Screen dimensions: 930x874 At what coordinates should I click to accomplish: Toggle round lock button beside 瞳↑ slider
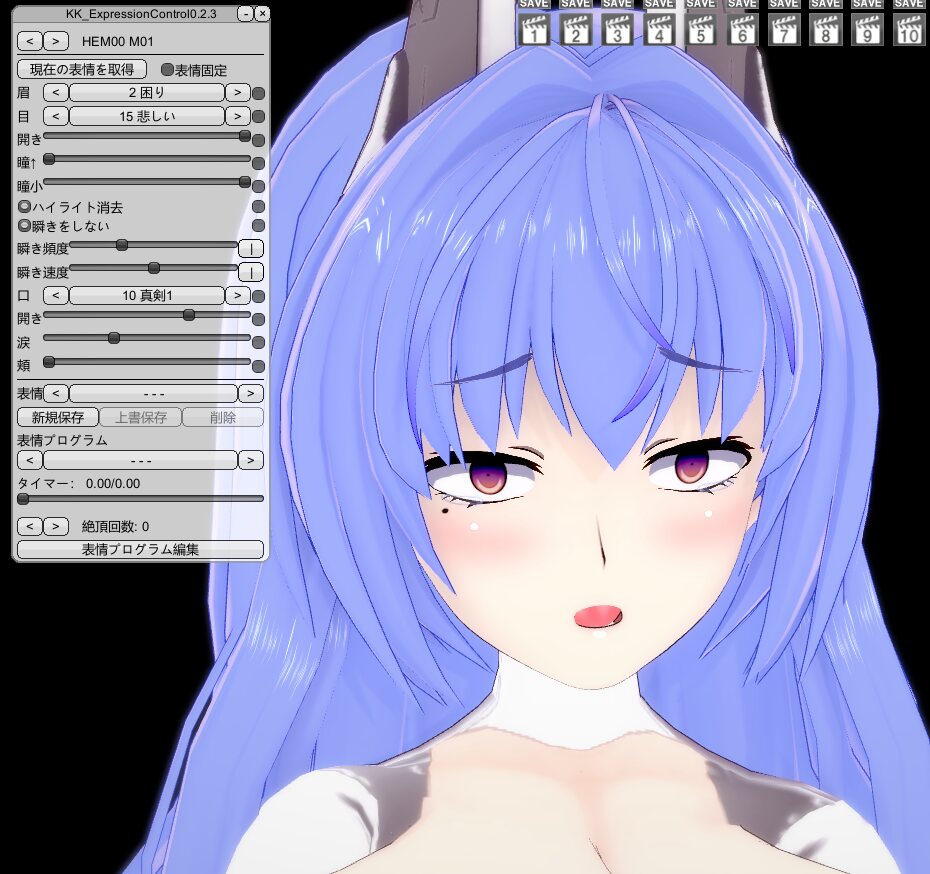coord(259,163)
